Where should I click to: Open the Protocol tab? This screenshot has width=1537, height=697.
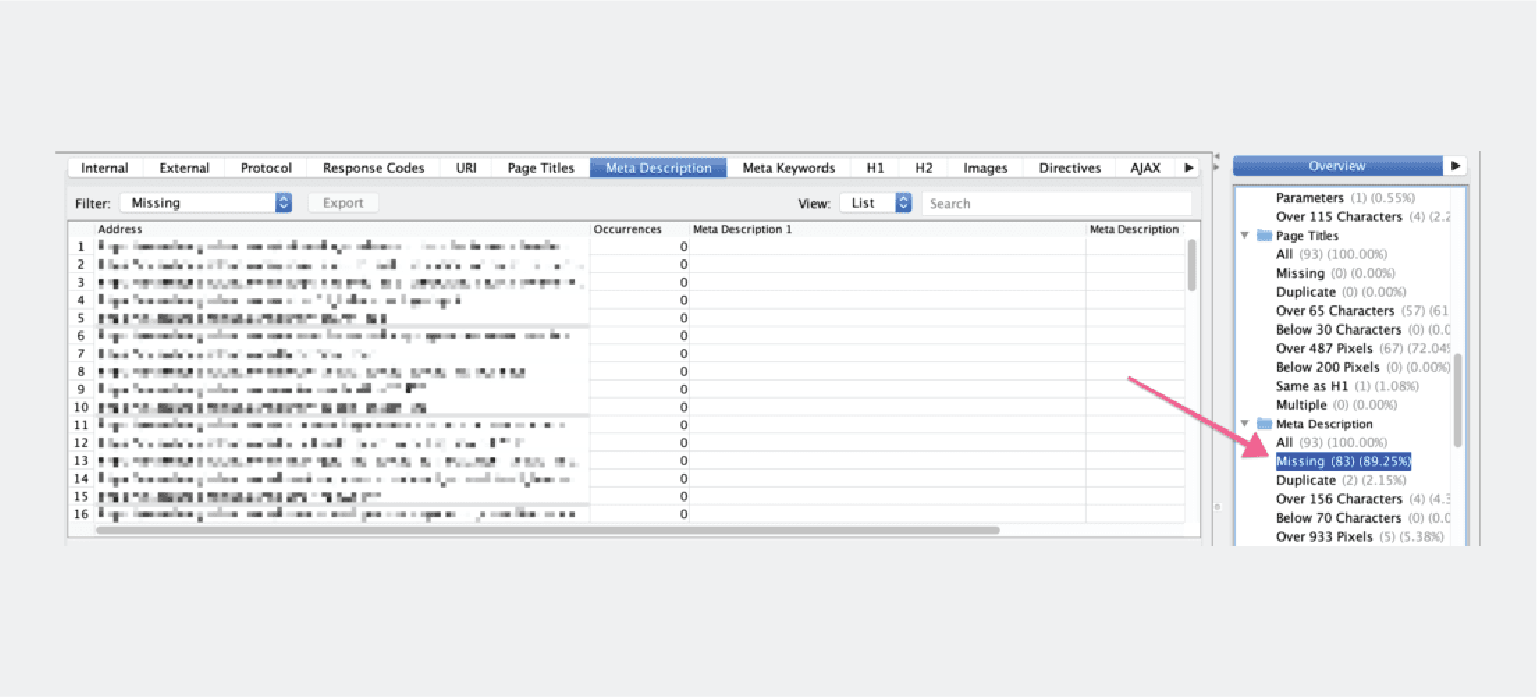pos(266,168)
